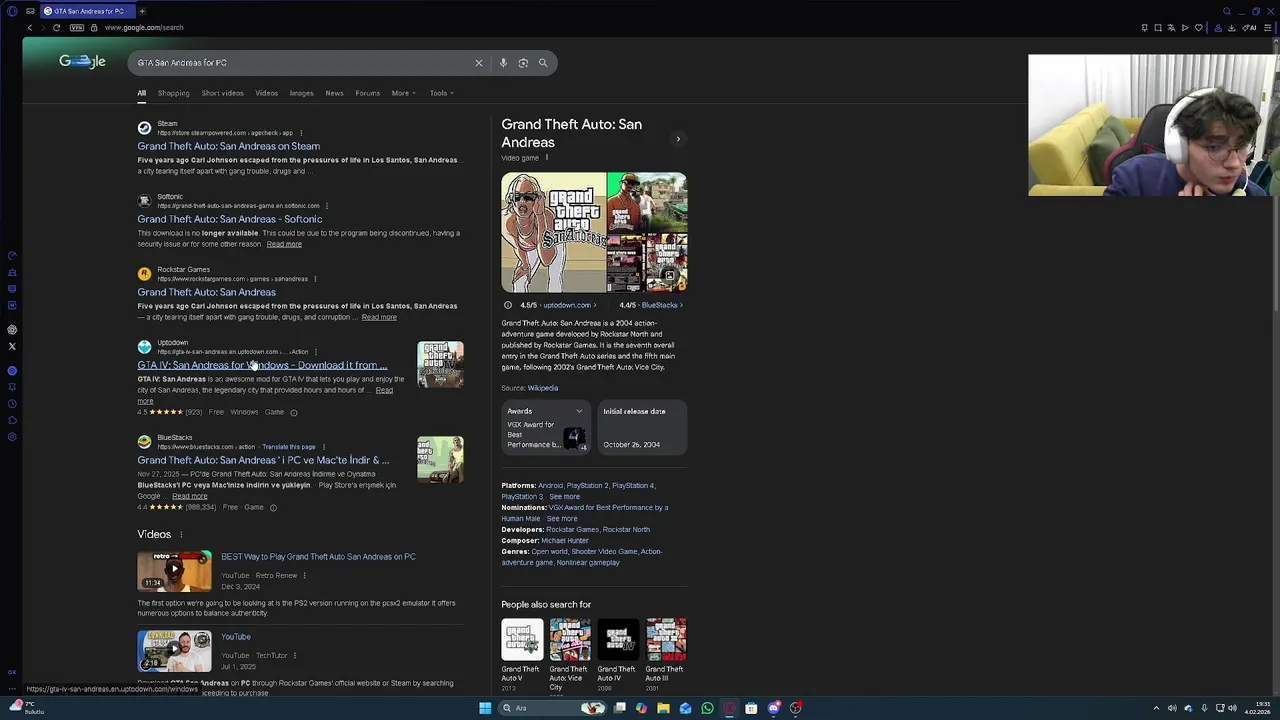Open the uptodown.com rating link
The image size is (1280, 720).
click(x=568, y=305)
